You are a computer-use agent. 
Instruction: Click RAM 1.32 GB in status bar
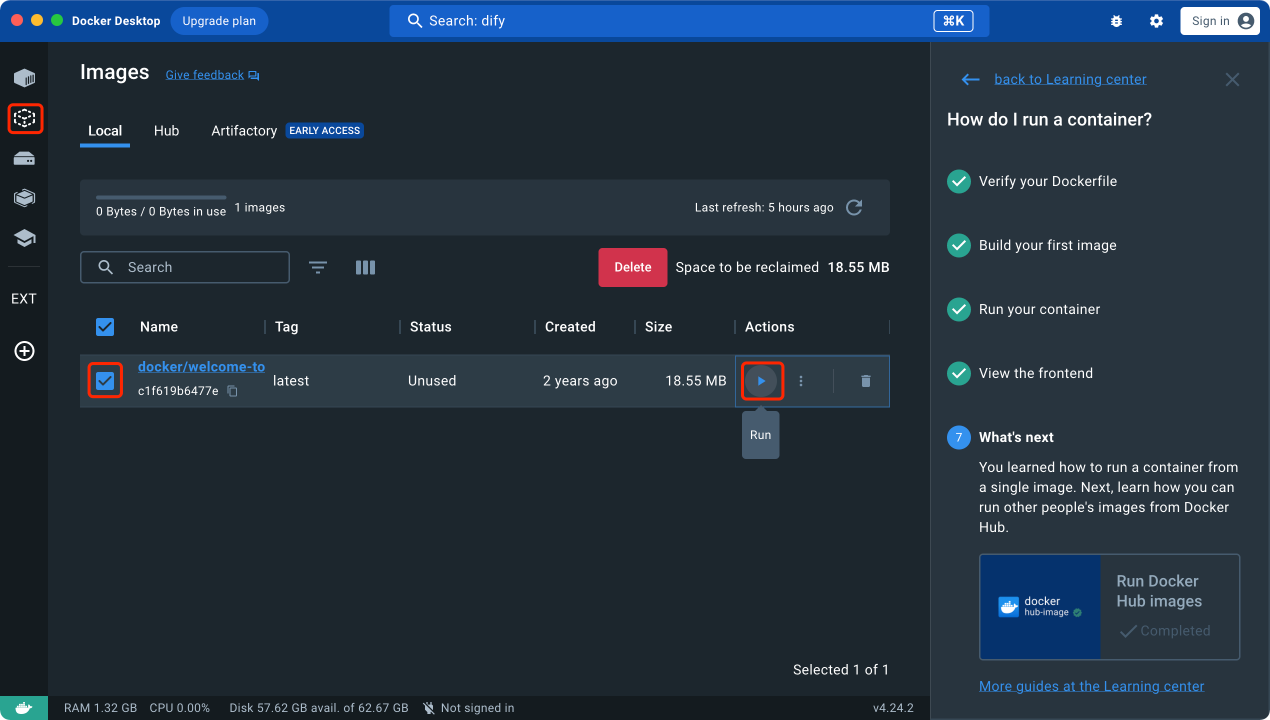[100, 708]
